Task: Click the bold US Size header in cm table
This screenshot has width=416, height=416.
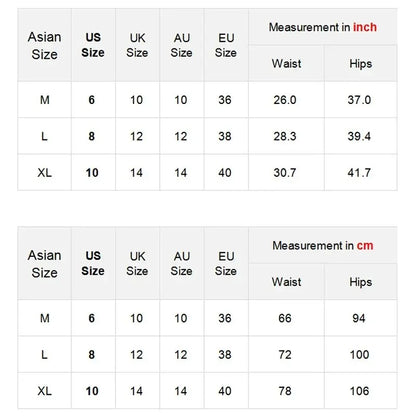Action: click(93, 263)
